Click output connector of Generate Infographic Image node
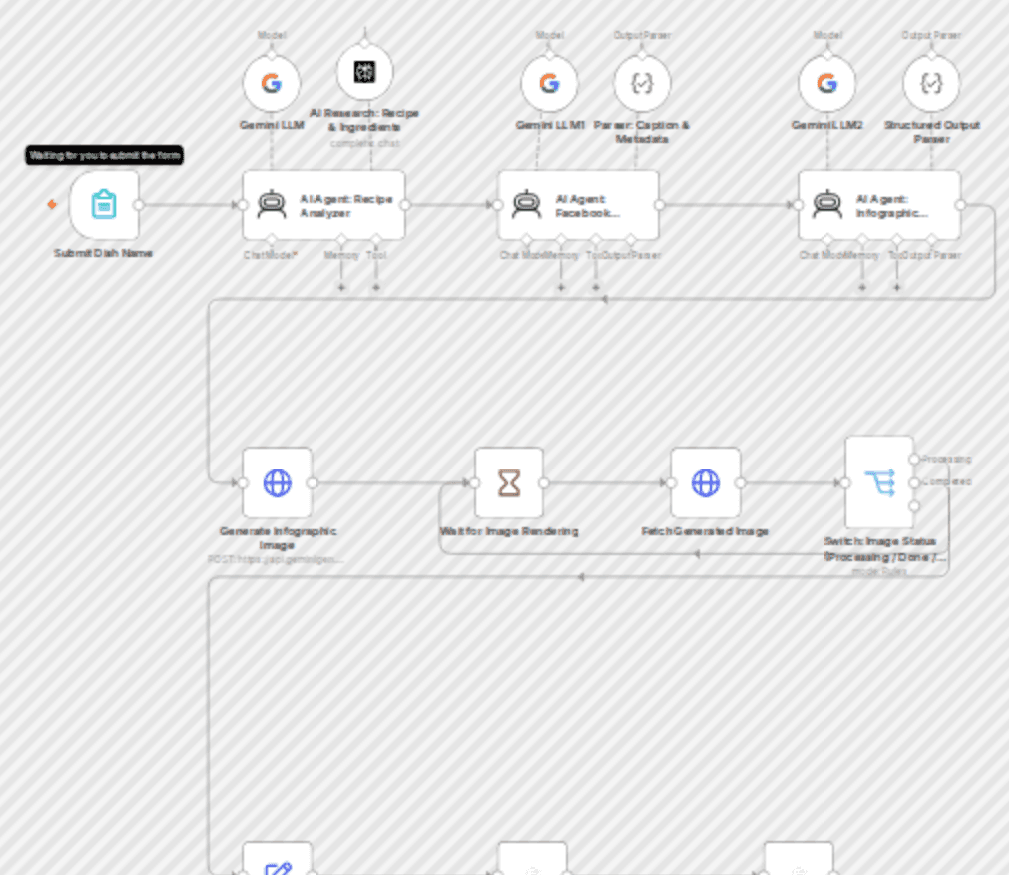This screenshot has width=1009, height=875. click(x=313, y=483)
